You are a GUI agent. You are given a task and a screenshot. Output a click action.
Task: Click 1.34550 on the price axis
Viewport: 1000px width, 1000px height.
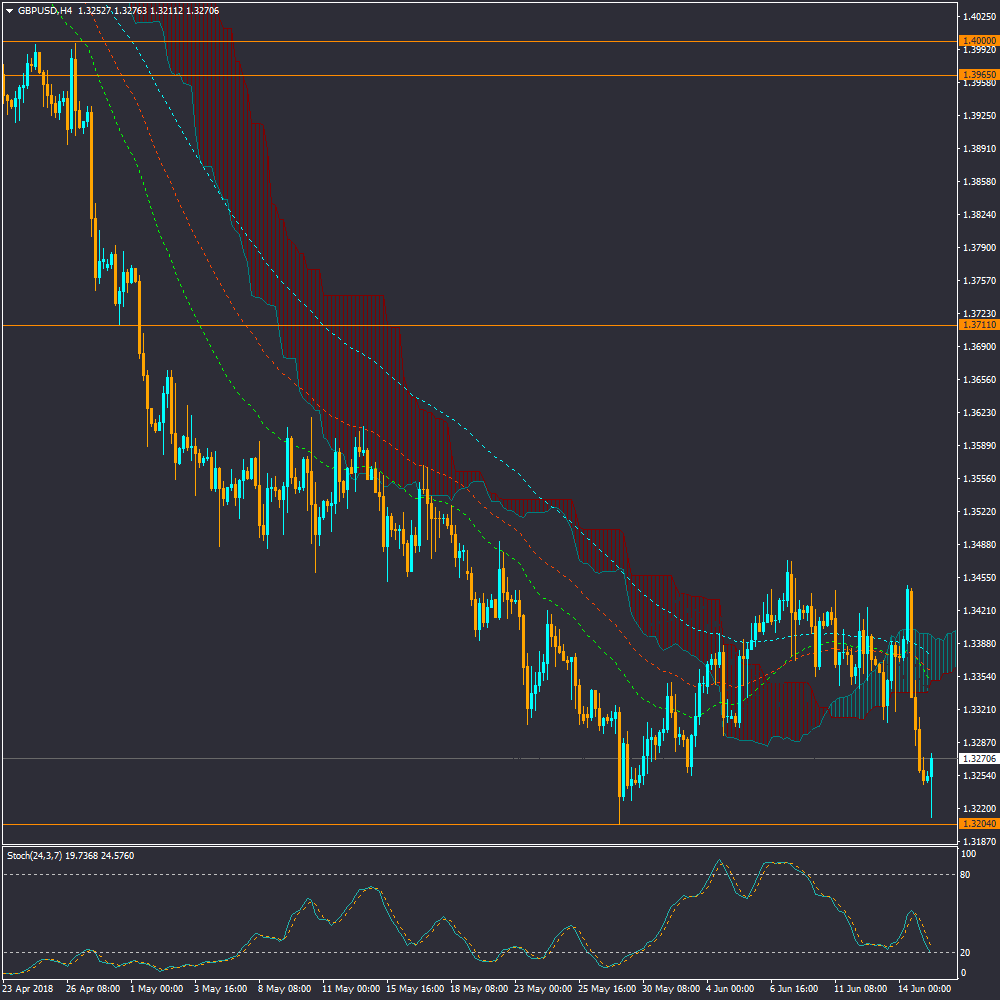pos(980,578)
